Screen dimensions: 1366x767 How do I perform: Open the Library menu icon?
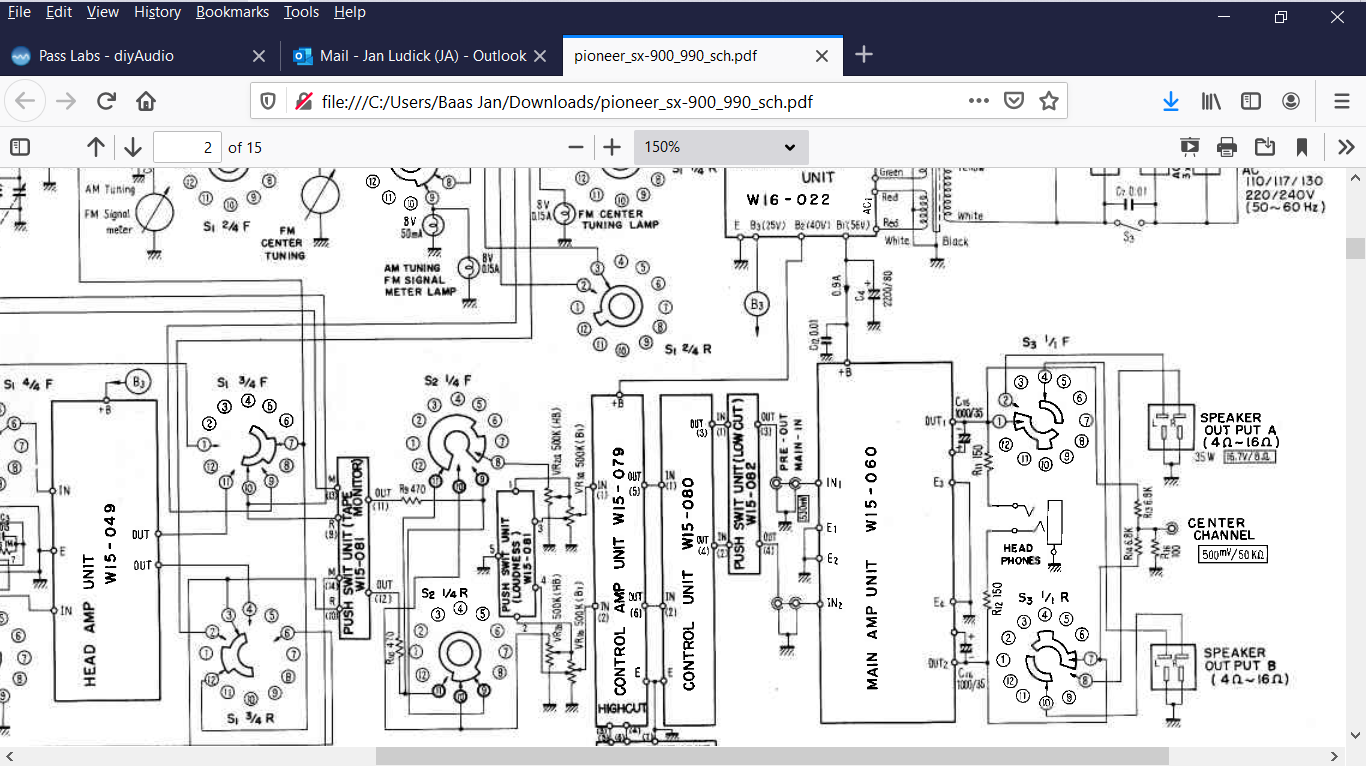click(x=1212, y=101)
